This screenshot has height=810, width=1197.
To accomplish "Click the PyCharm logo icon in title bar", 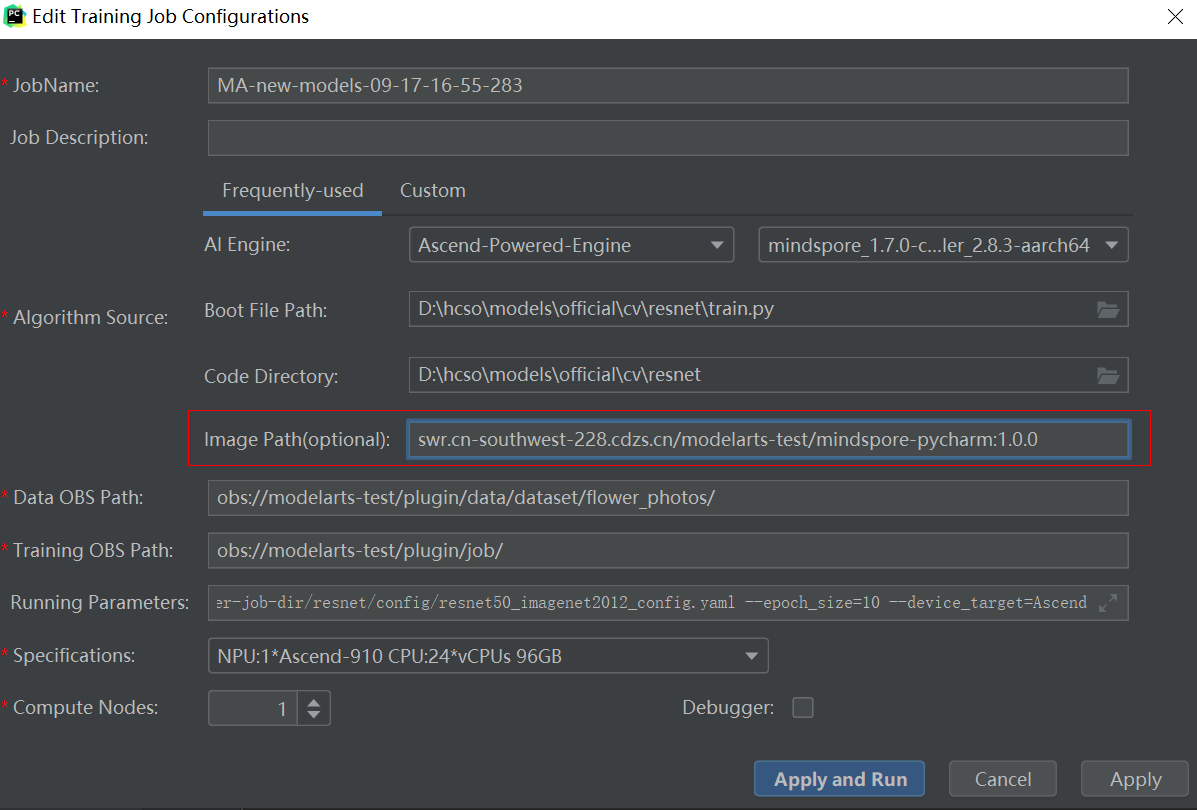I will 15,16.
